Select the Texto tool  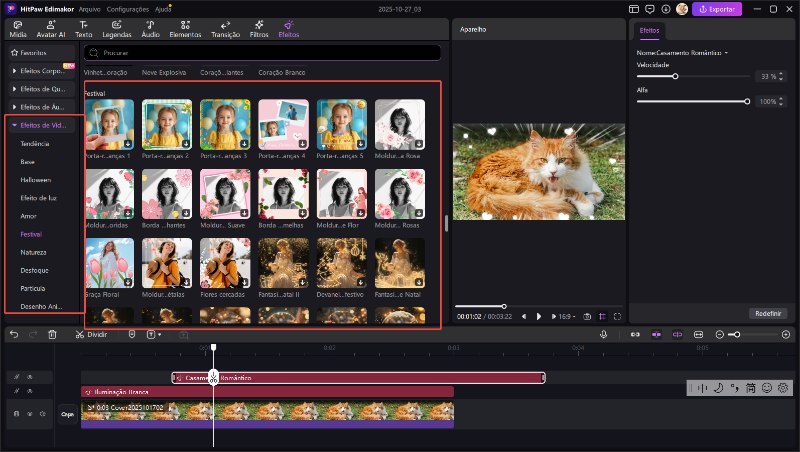(x=84, y=29)
